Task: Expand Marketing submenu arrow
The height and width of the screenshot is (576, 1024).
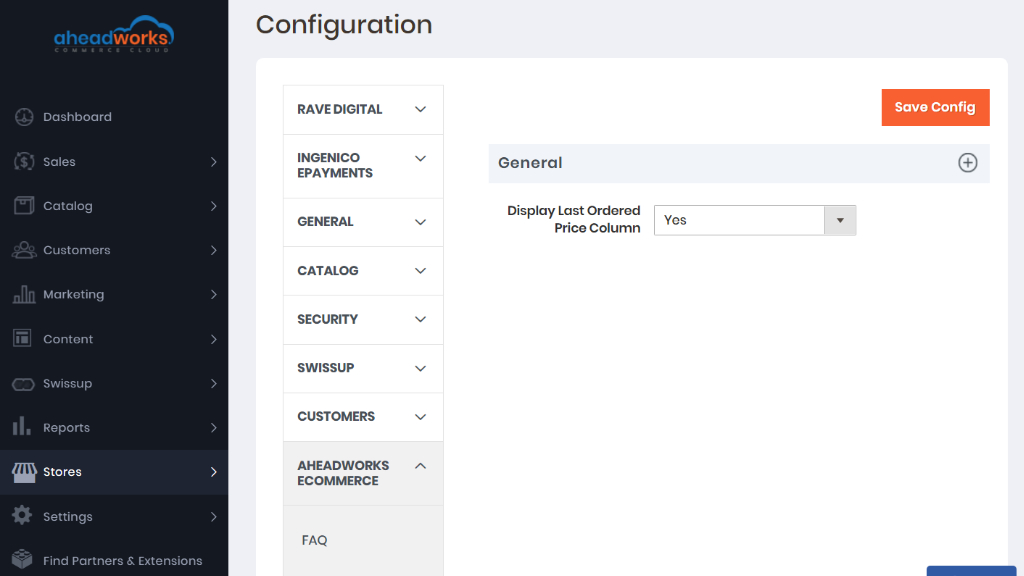Action: point(214,295)
